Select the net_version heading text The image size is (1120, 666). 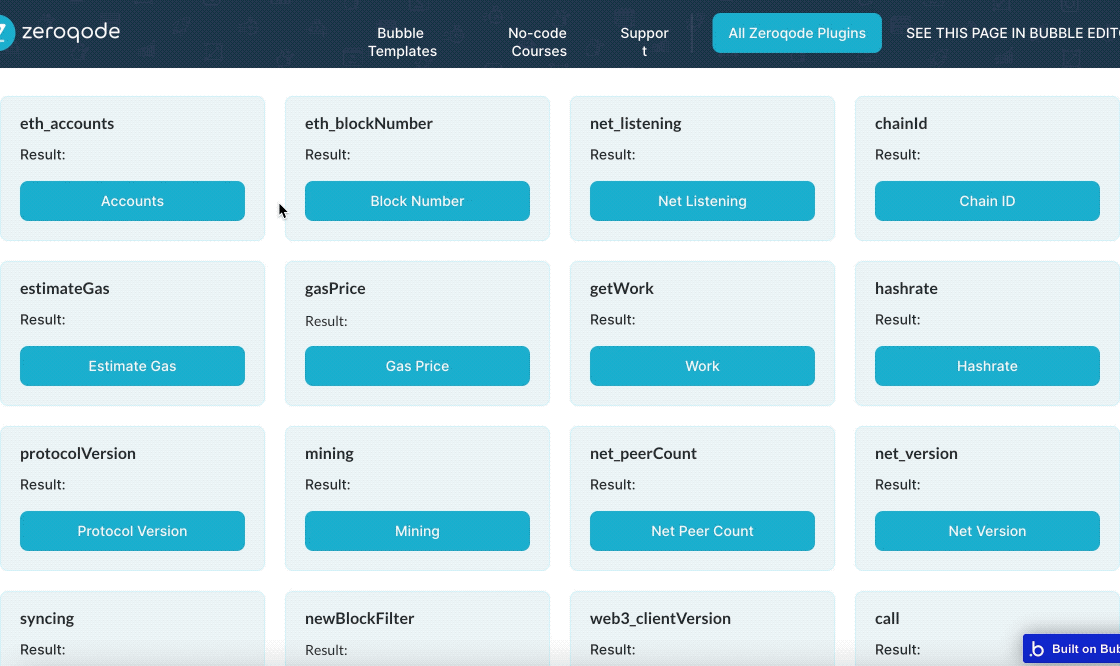pyautogui.click(x=916, y=453)
